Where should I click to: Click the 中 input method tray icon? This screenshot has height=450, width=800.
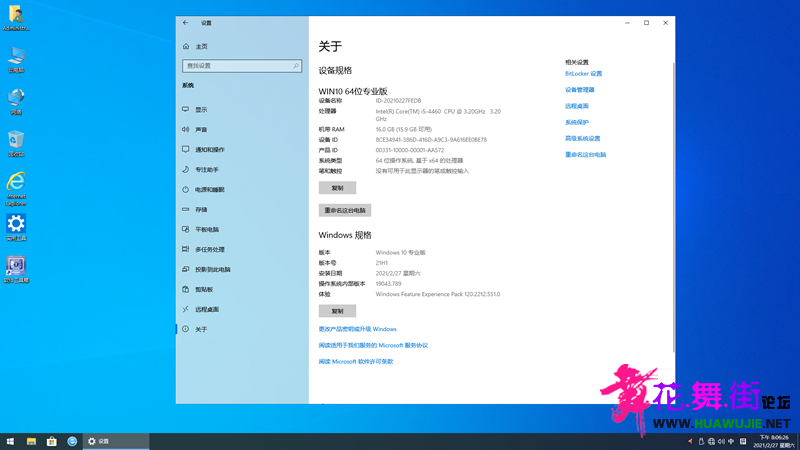tap(731, 441)
